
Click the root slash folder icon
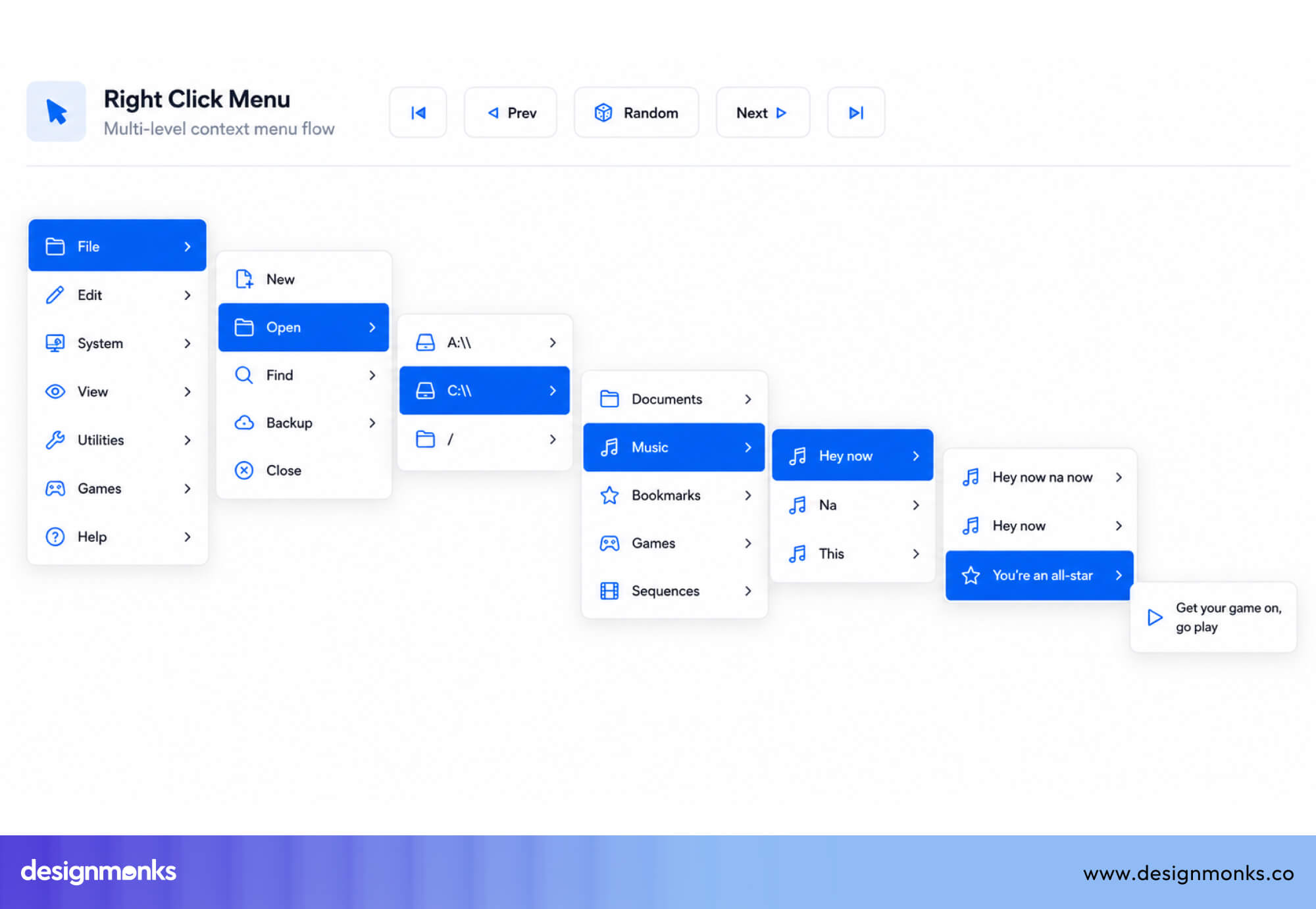[x=426, y=439]
